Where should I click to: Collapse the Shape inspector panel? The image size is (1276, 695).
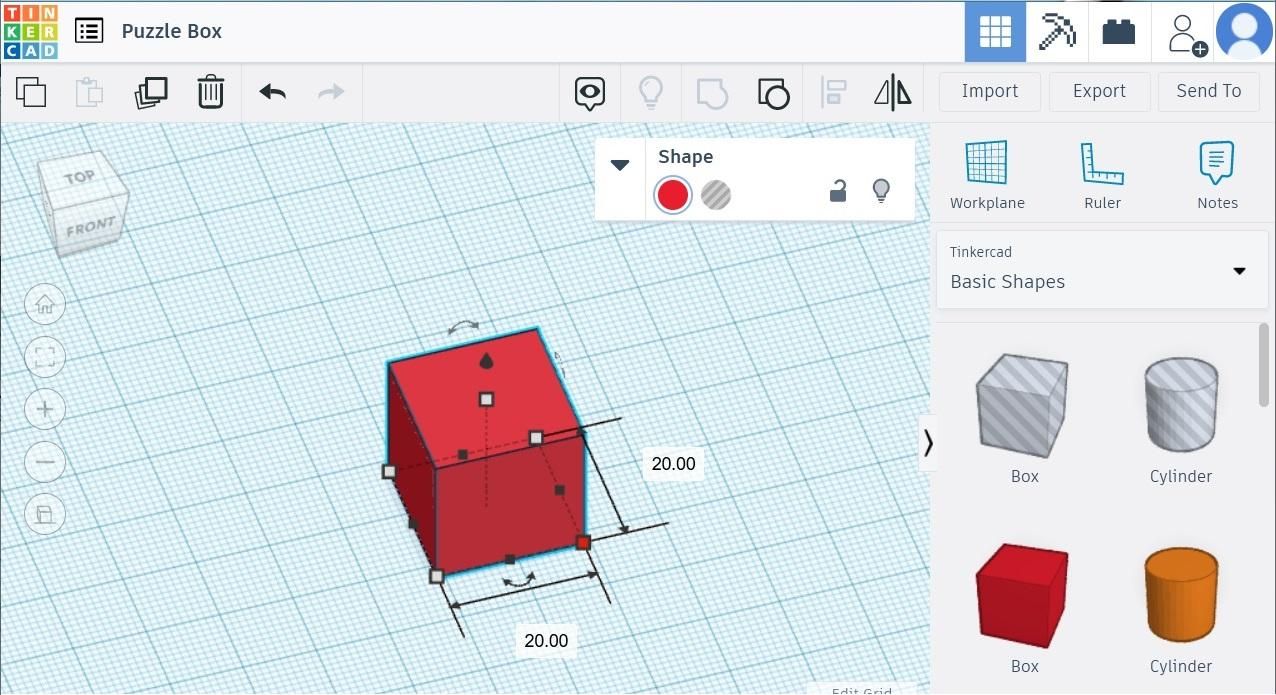point(620,164)
